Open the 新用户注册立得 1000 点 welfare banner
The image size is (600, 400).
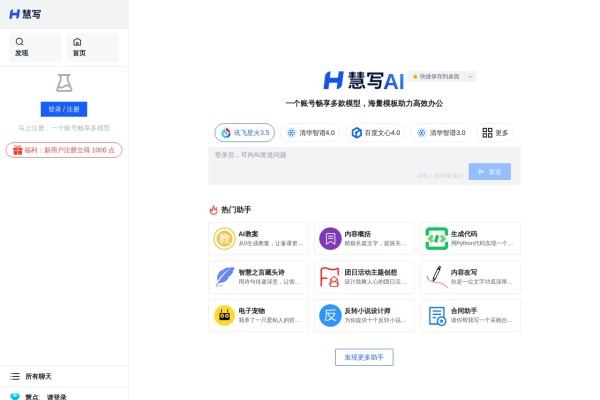pos(64,150)
